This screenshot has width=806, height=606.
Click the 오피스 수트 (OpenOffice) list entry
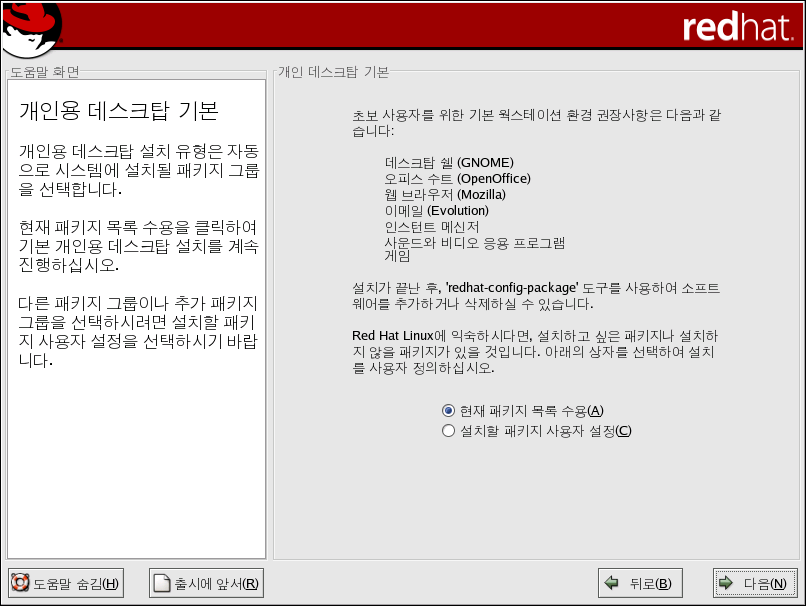[457, 179]
